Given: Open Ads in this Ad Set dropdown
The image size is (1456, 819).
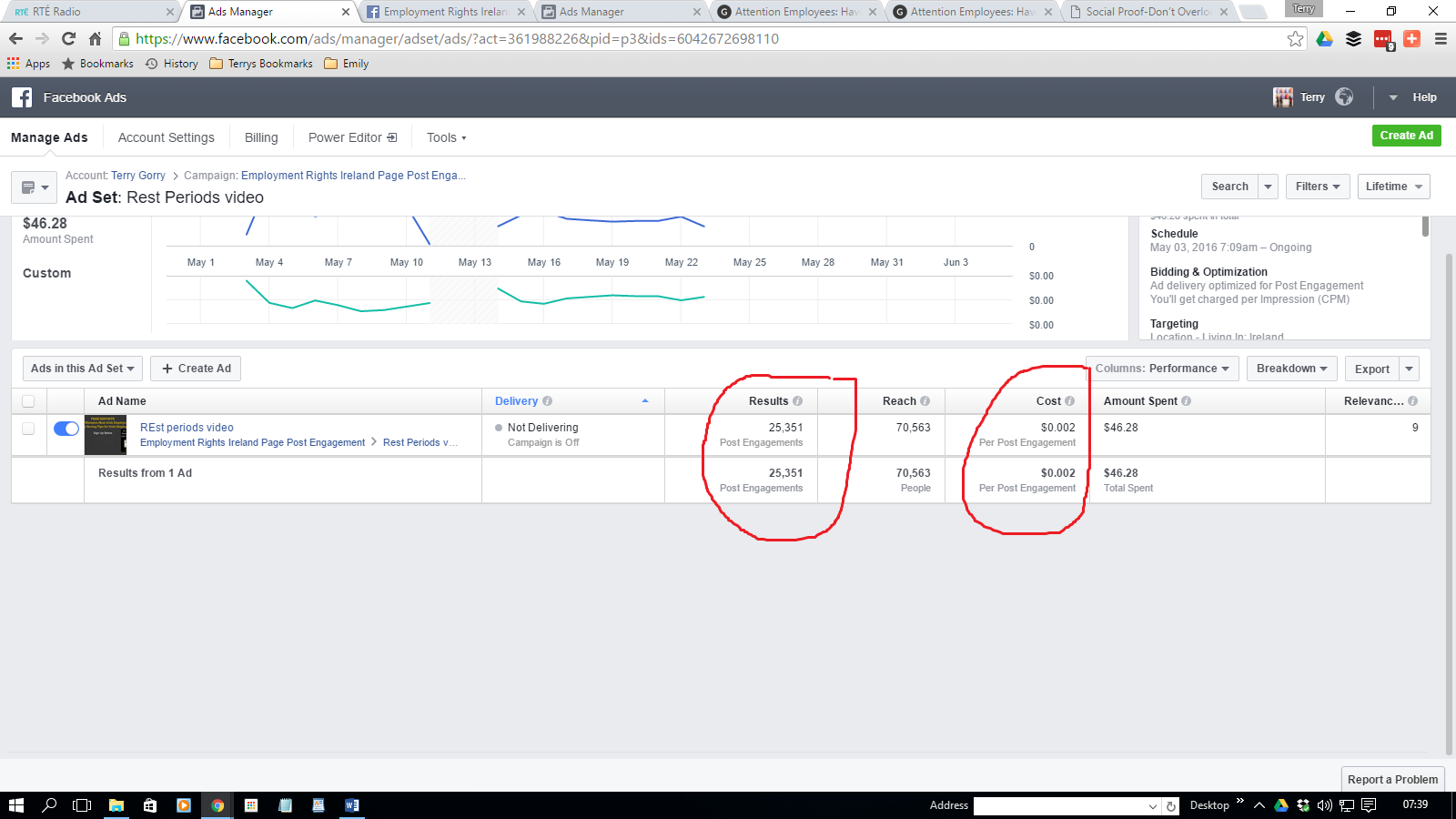Looking at the screenshot, I should pyautogui.click(x=83, y=369).
